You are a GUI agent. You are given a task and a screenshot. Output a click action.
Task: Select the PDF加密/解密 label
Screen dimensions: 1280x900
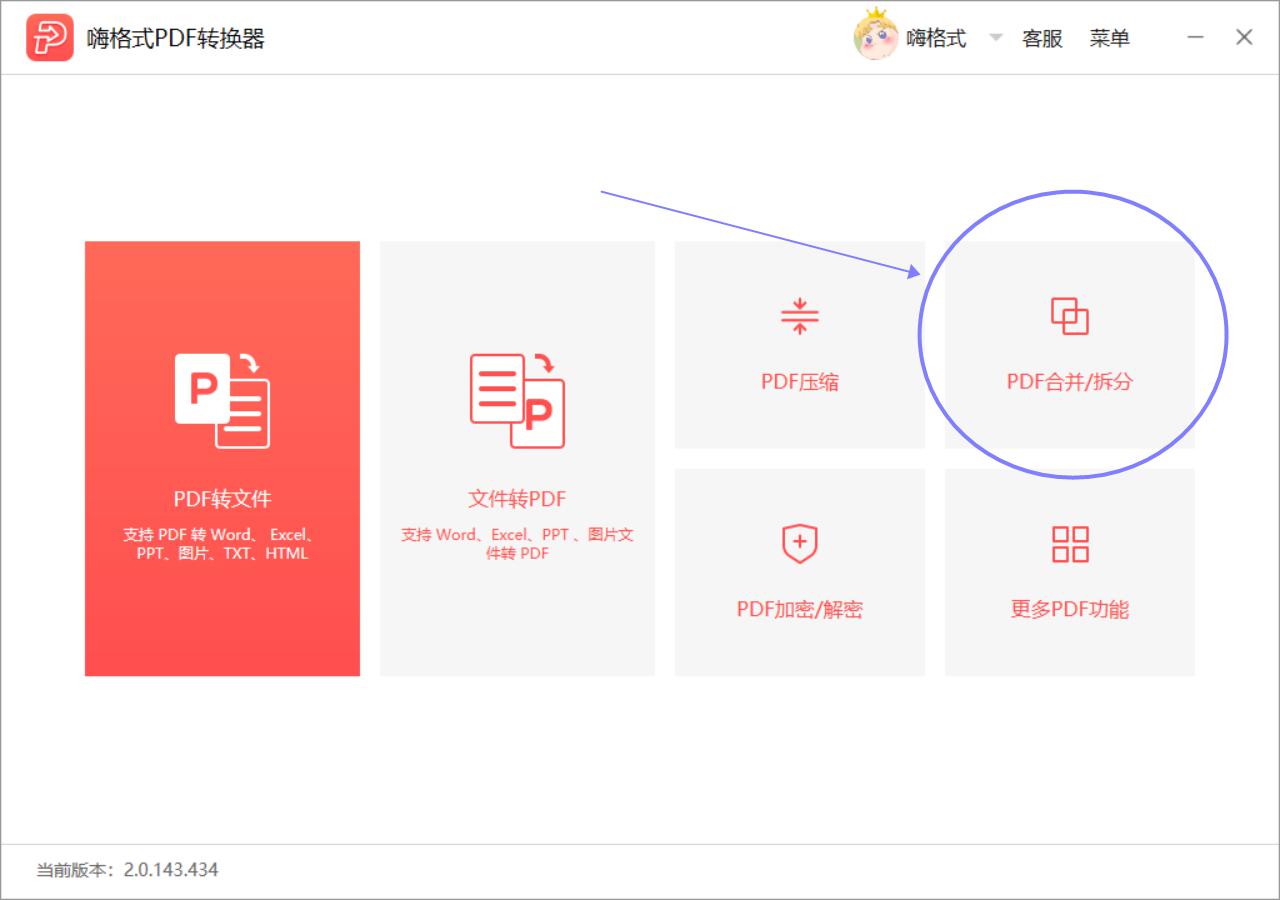(x=800, y=609)
